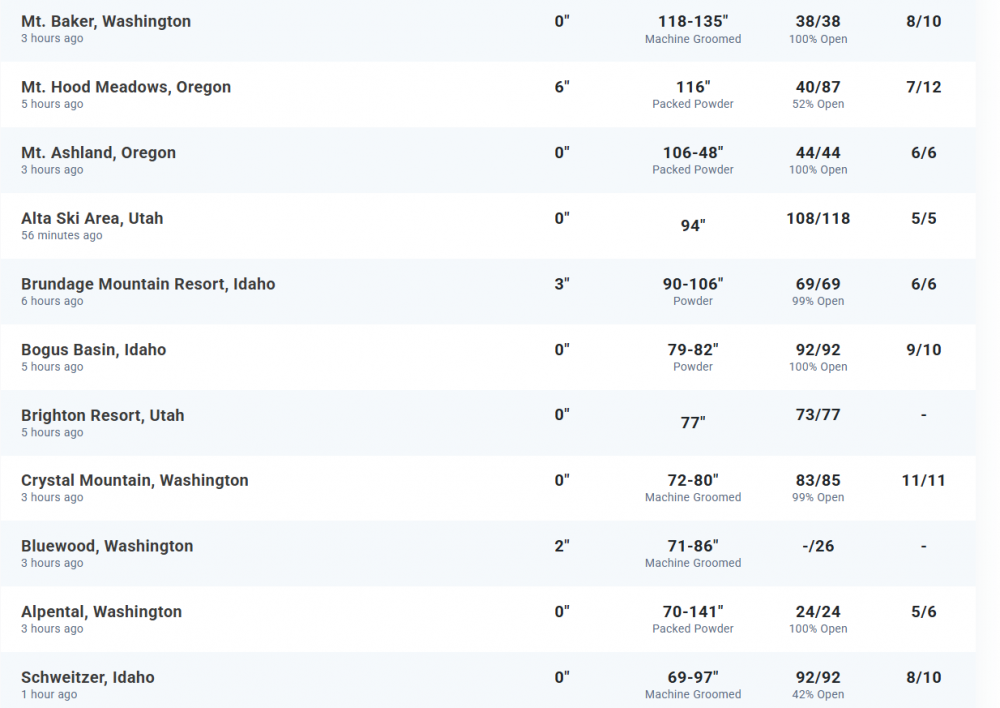This screenshot has width=1000, height=708.
Task: Open the Mt. Hood Meadows, Oregon link
Action: [126, 87]
